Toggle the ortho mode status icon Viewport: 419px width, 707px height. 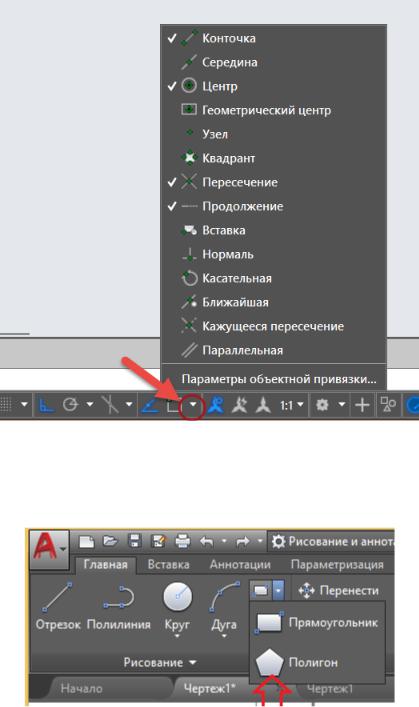pyautogui.click(x=46, y=405)
